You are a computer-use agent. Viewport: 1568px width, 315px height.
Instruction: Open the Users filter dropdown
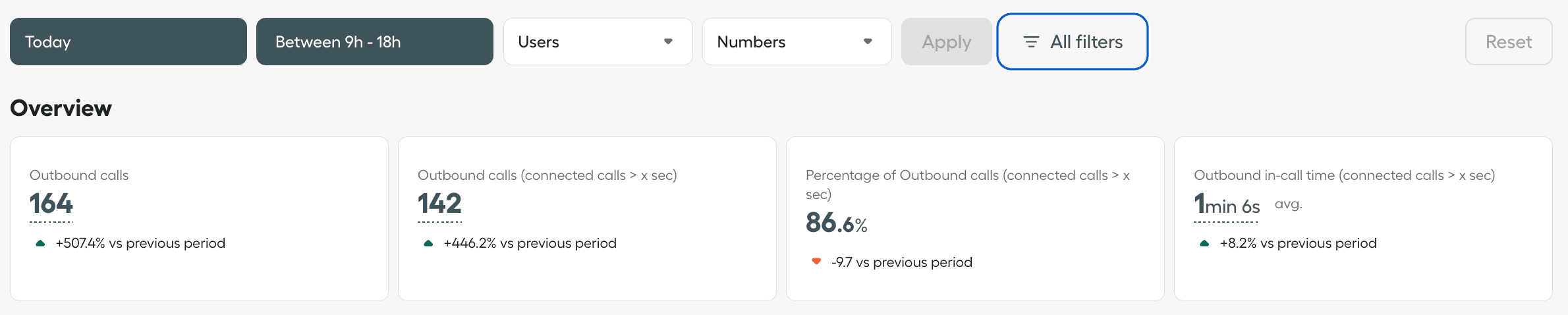598,42
